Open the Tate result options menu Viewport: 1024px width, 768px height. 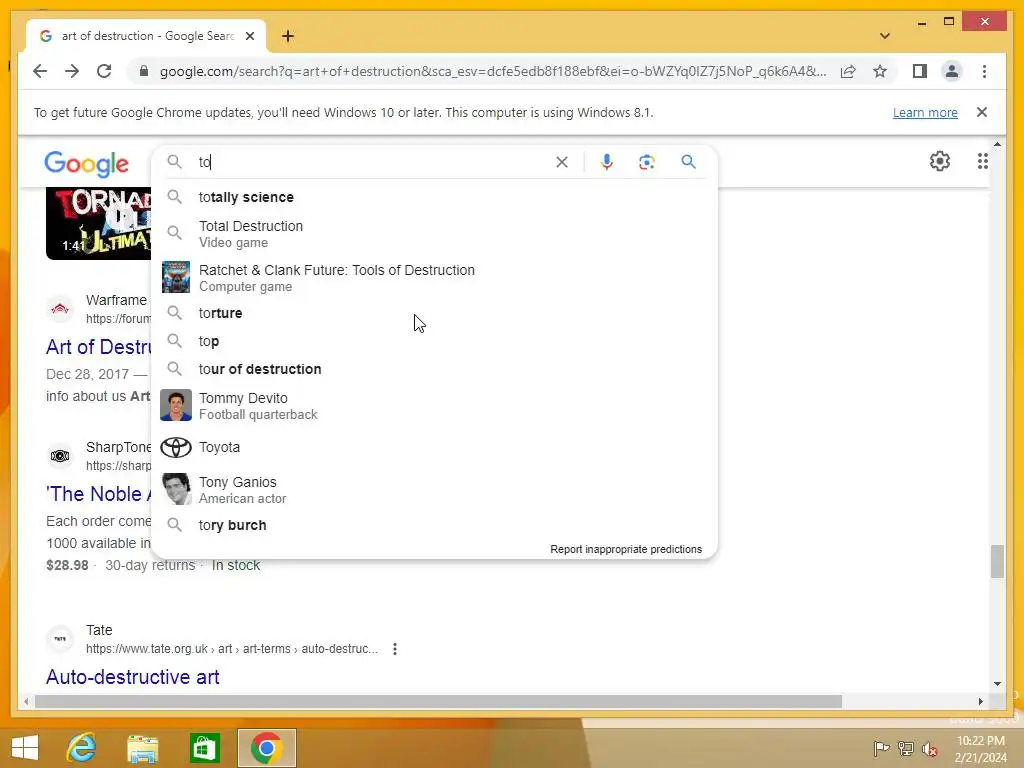(x=394, y=649)
